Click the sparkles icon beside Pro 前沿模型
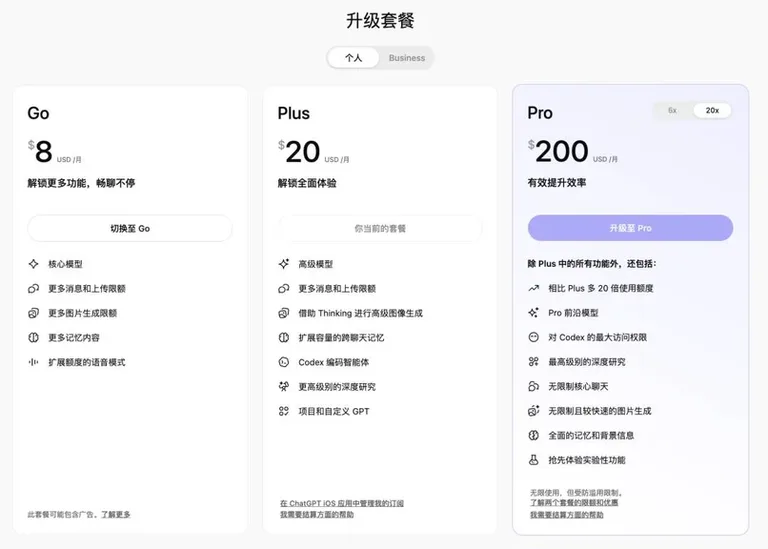Screen dimensions: 768x549 click(533, 312)
